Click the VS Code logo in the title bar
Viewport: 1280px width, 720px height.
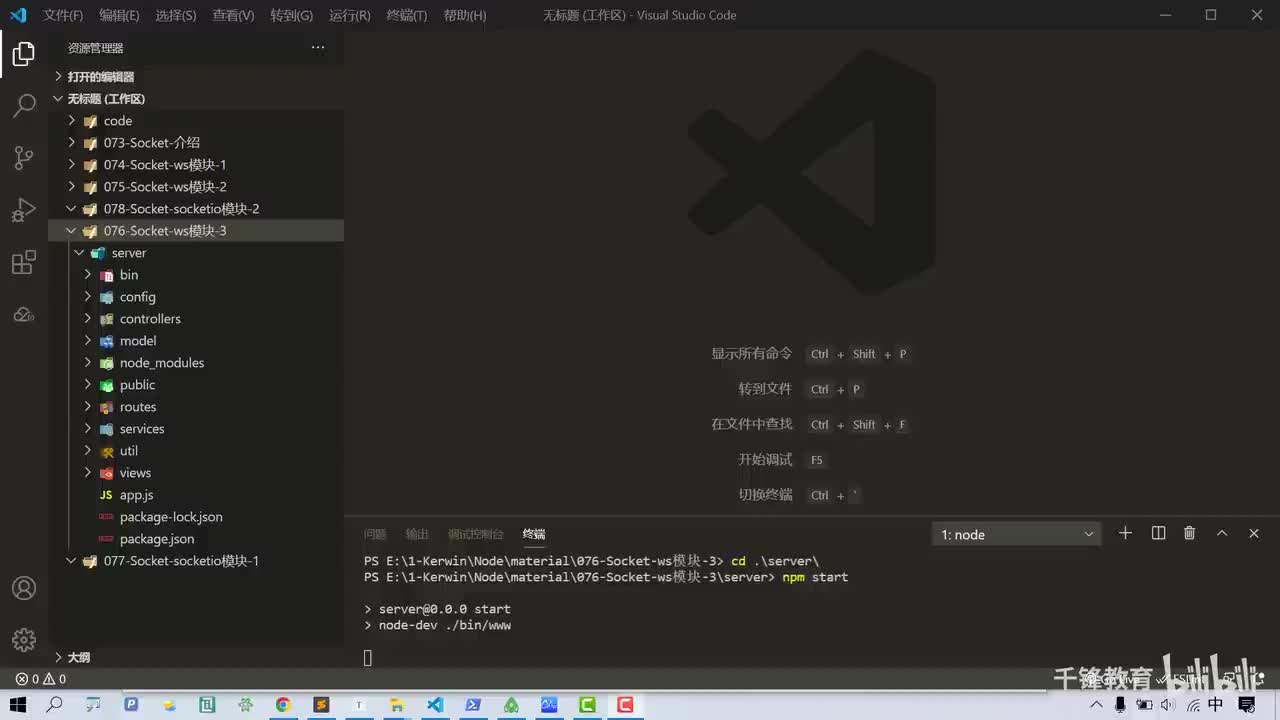point(18,15)
